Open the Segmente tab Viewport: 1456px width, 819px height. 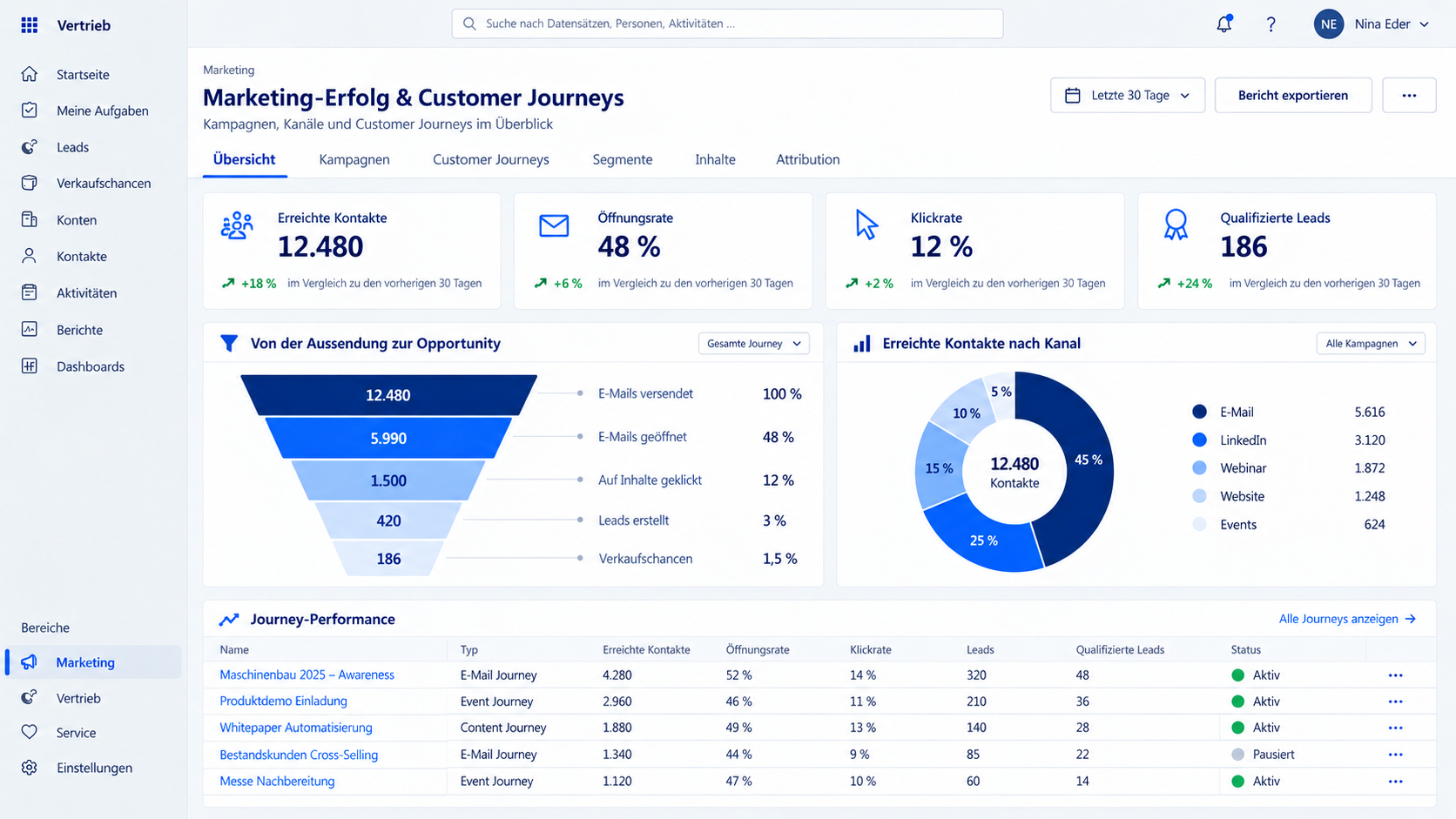coord(623,159)
